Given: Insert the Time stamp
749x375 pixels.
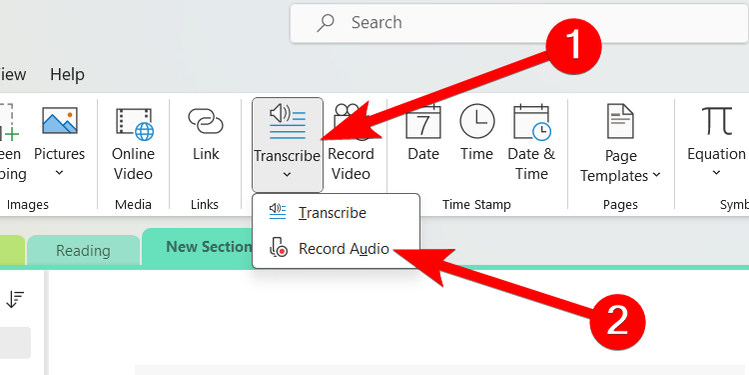Looking at the screenshot, I should (477, 133).
